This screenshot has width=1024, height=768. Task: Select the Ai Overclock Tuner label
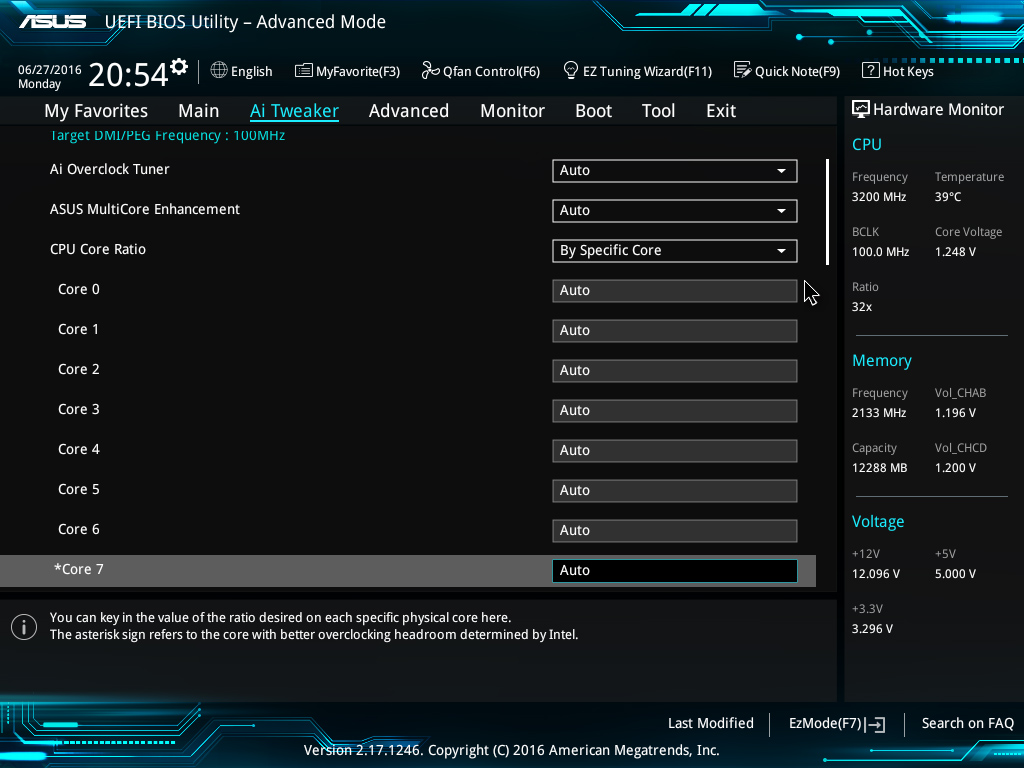pyautogui.click(x=110, y=169)
